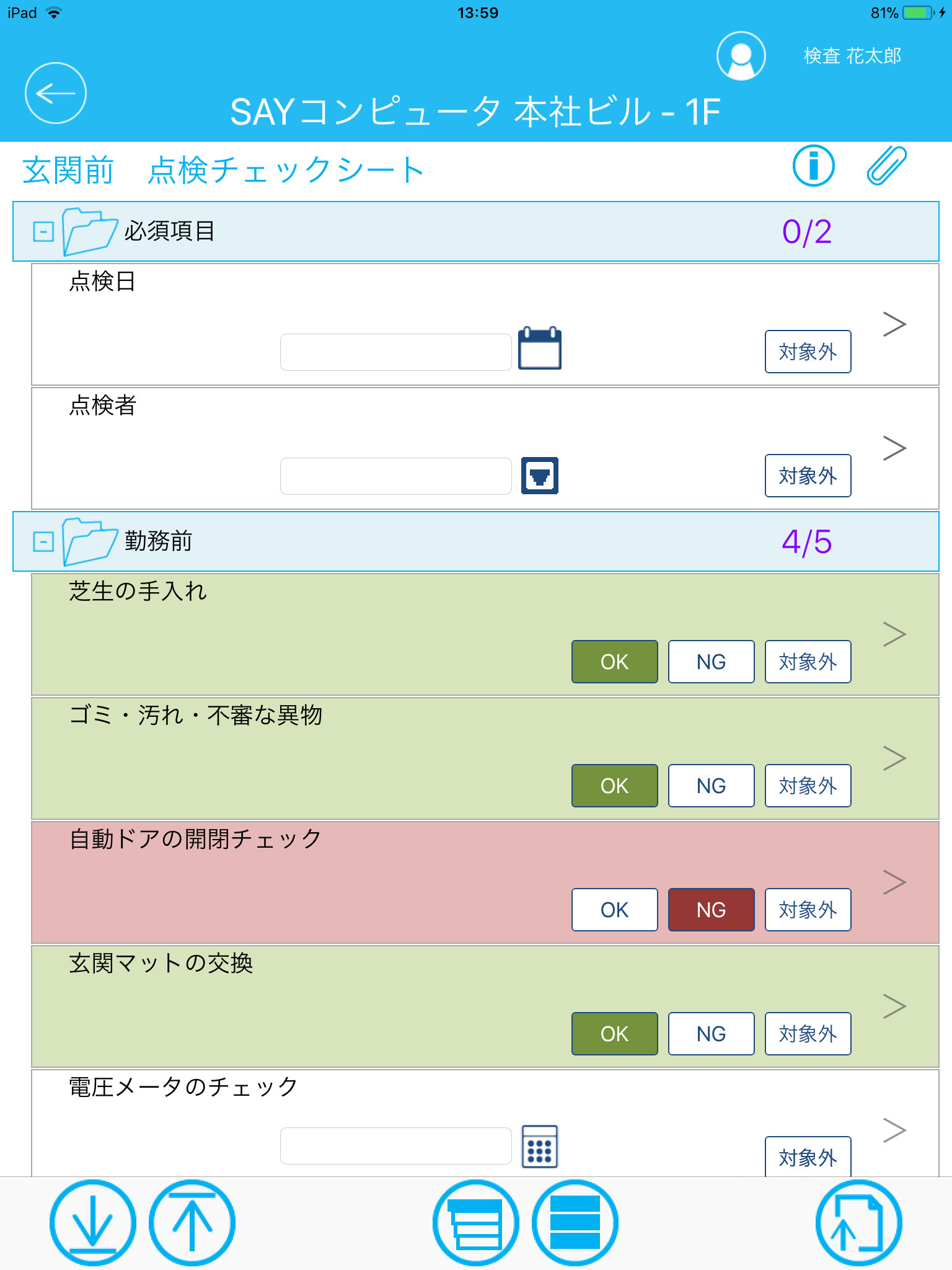The height and width of the screenshot is (1270, 952).
Task: Tap the paperclip attachment icon
Action: coord(886,166)
